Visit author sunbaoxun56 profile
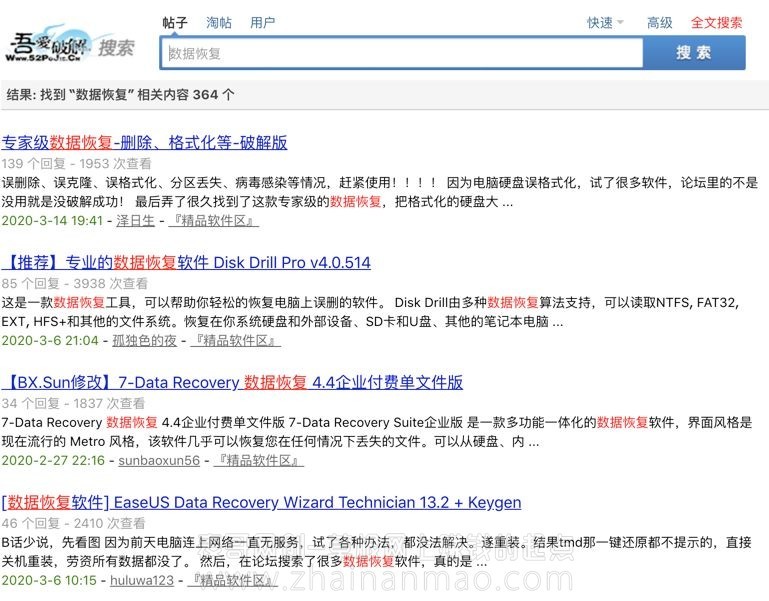 pos(159,460)
